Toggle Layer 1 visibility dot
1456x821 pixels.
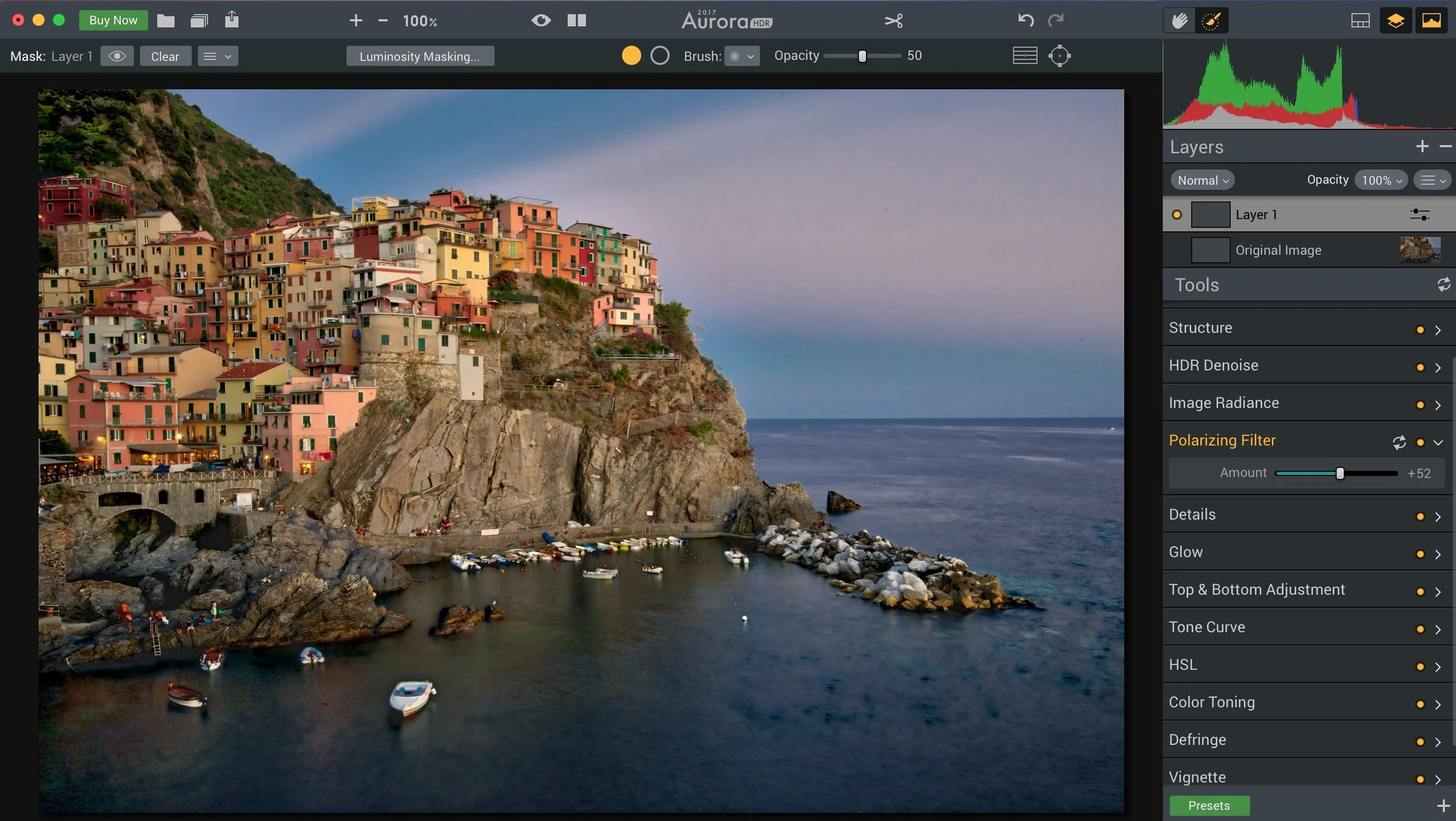tap(1176, 214)
